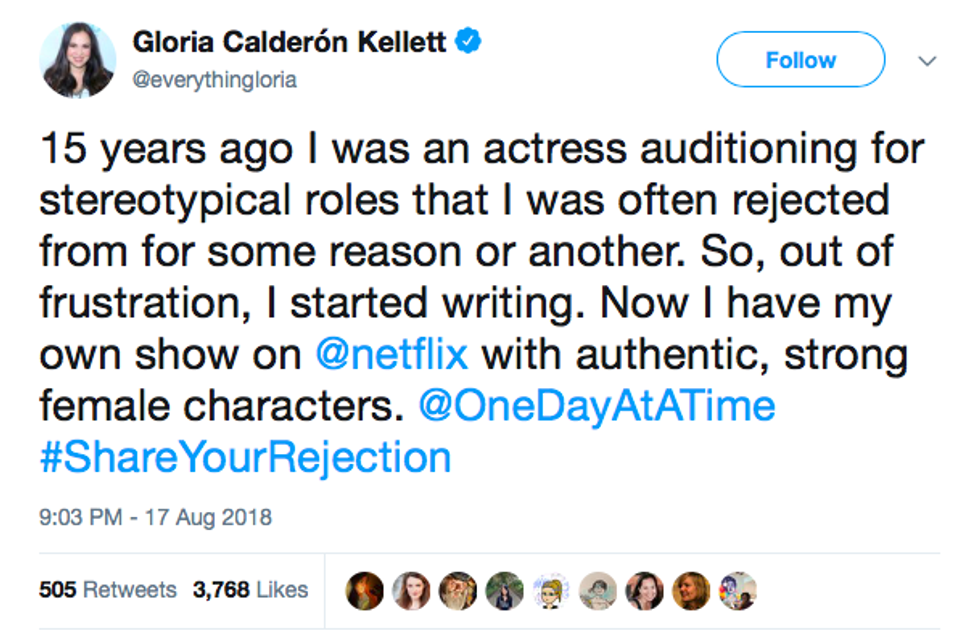View the 505 Retweets list
Screen dimensions: 980x636
pos(107,590)
